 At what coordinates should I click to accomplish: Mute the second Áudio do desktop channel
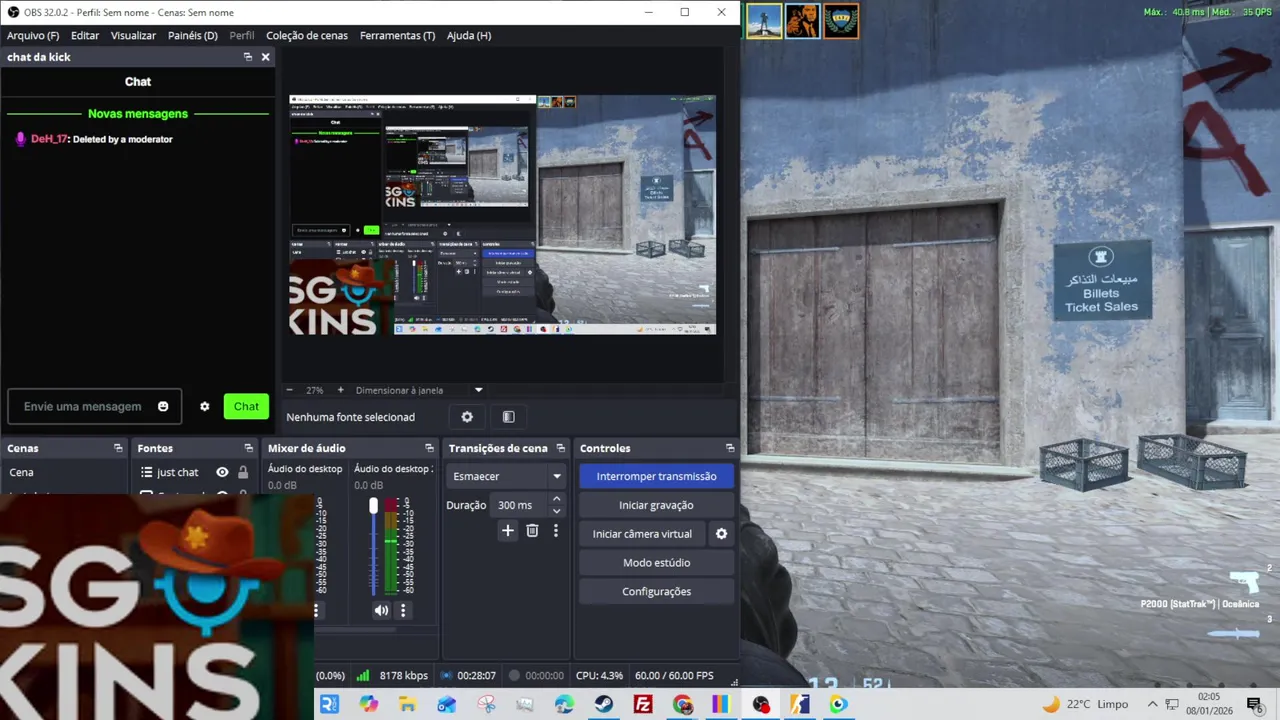click(381, 610)
